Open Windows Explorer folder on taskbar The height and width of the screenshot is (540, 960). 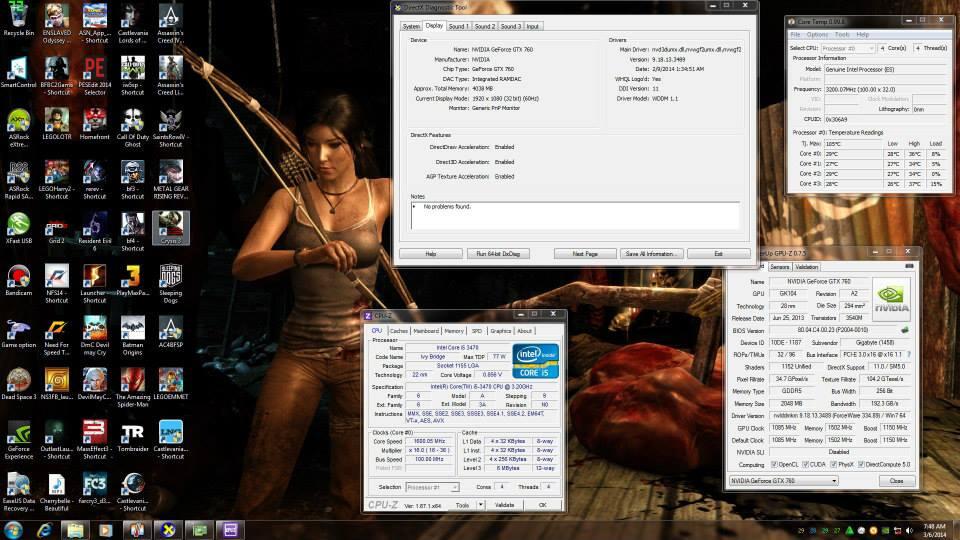tap(75, 530)
